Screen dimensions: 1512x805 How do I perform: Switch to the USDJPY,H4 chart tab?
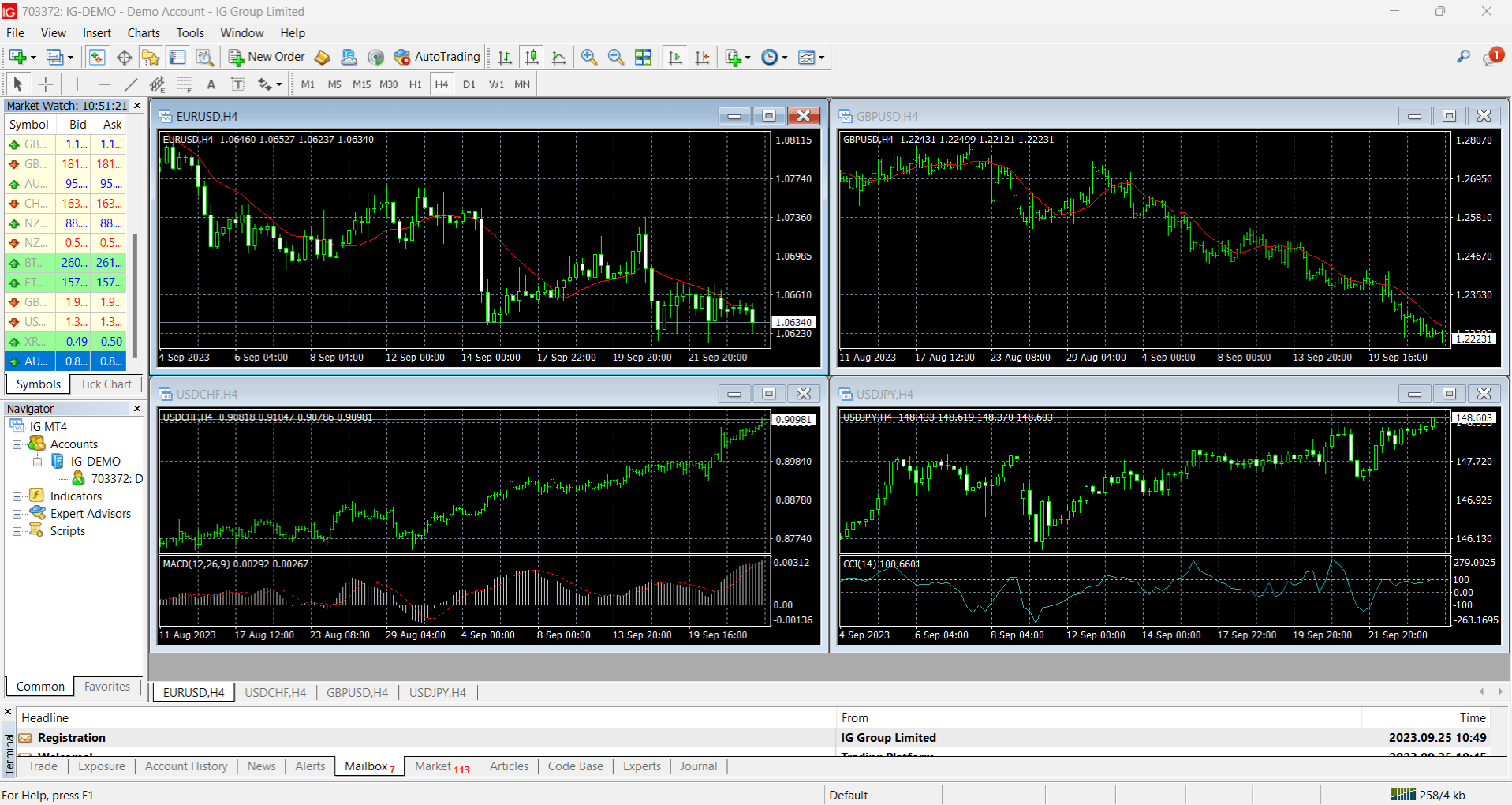coord(437,692)
